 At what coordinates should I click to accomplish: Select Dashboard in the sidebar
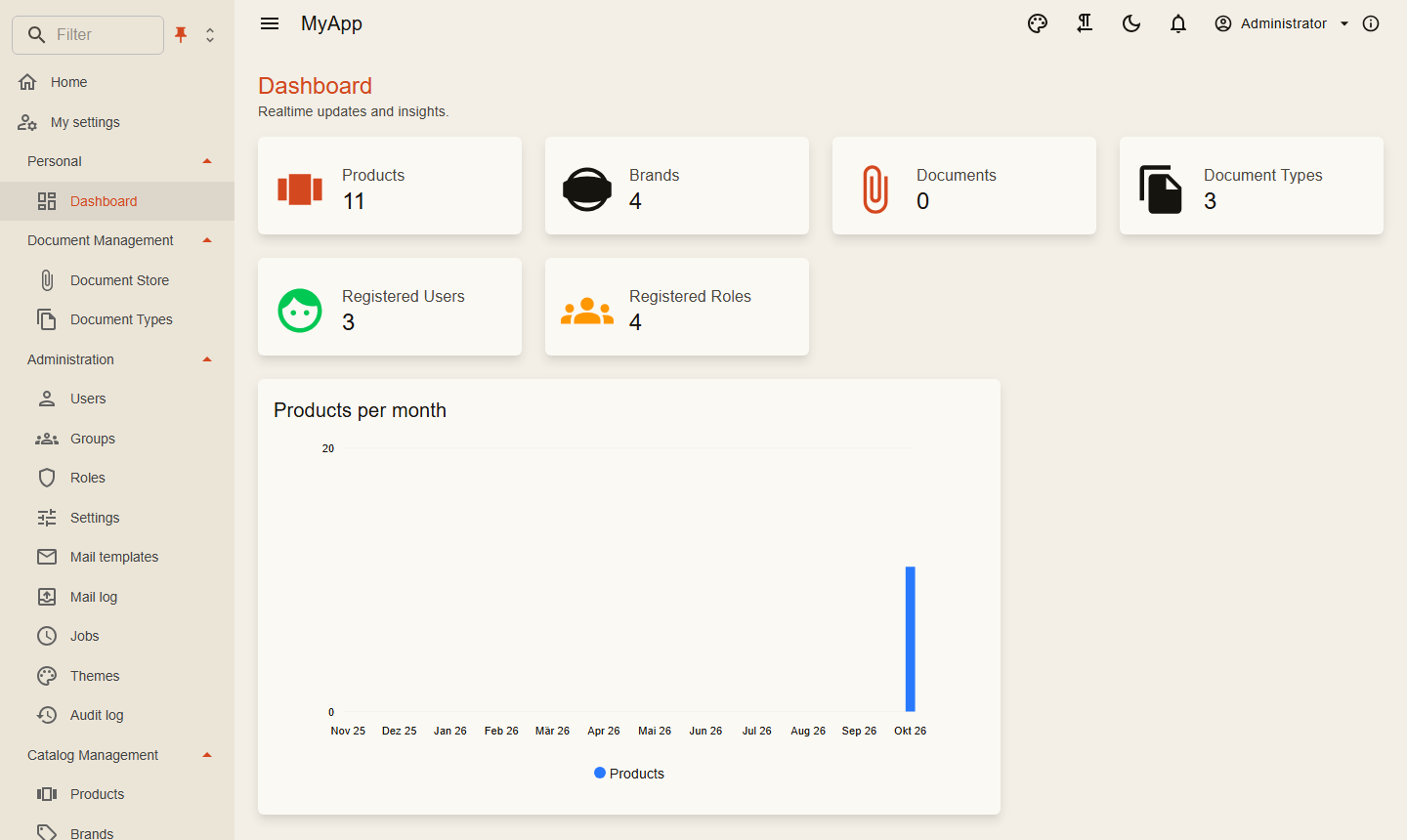pyautogui.click(x=117, y=201)
